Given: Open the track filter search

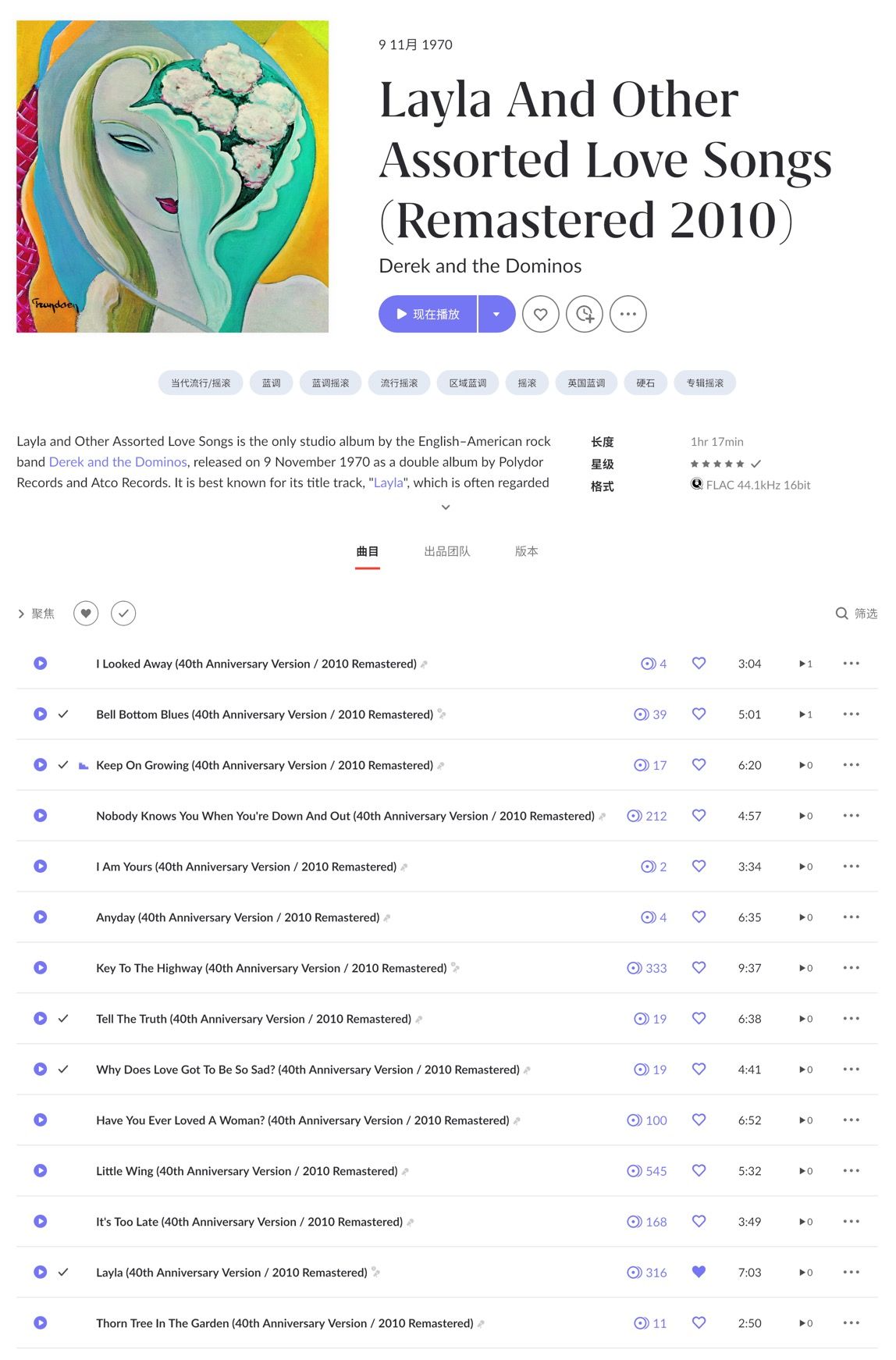Looking at the screenshot, I should click(x=856, y=614).
